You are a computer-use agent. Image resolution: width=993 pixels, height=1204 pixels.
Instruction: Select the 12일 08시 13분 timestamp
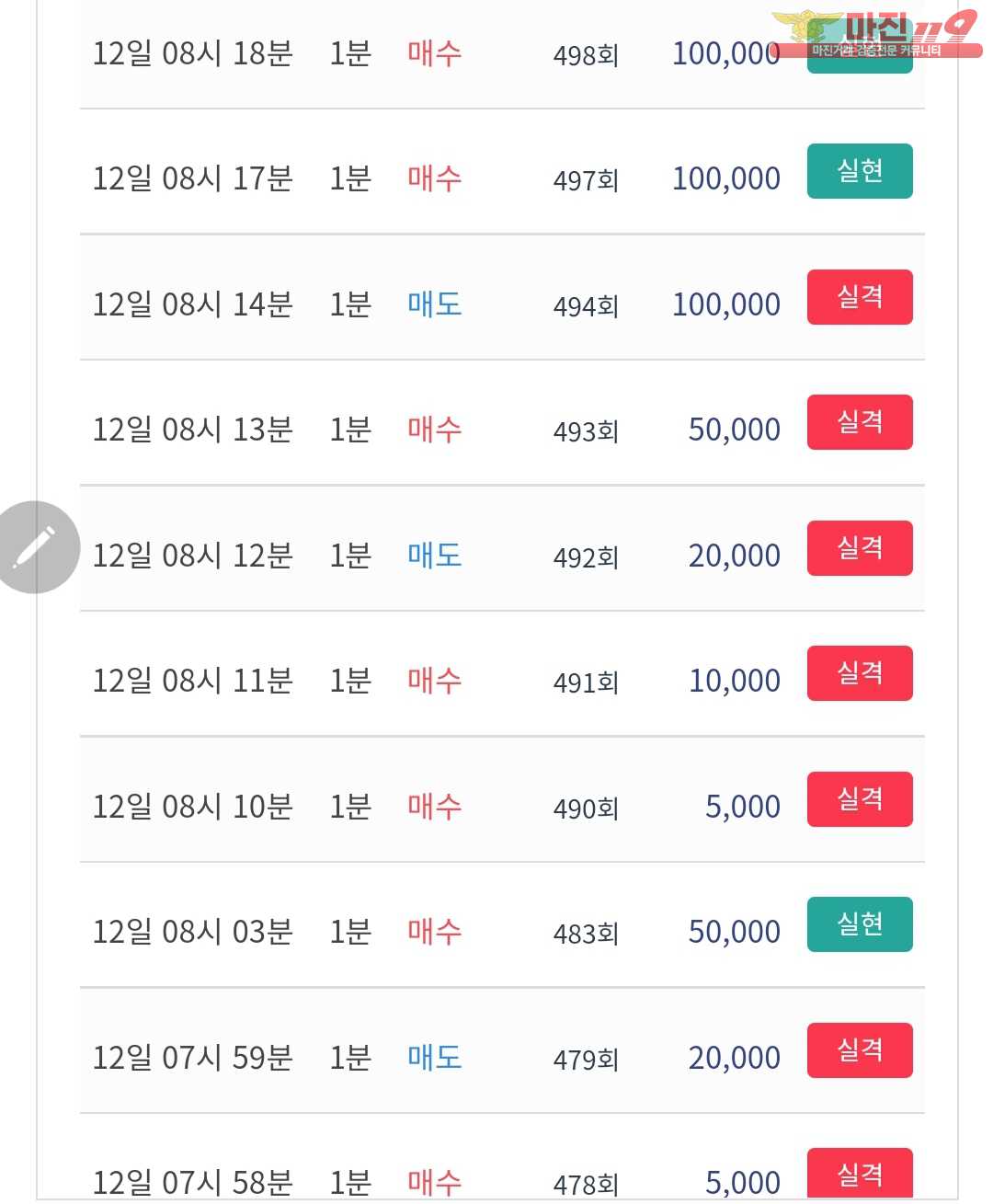click(192, 430)
